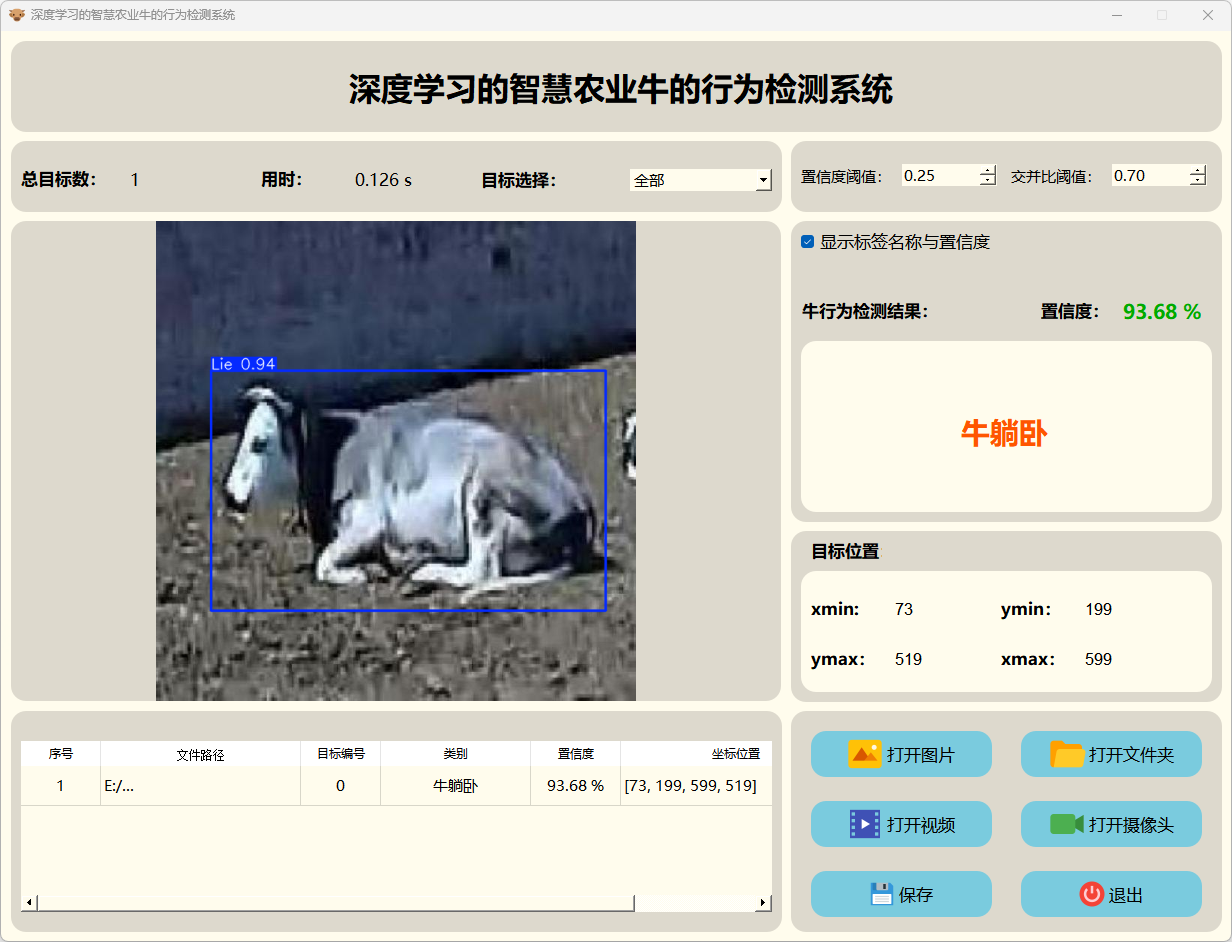
Task: Open the 目标选择 dropdown showing 全部
Action: (701, 180)
